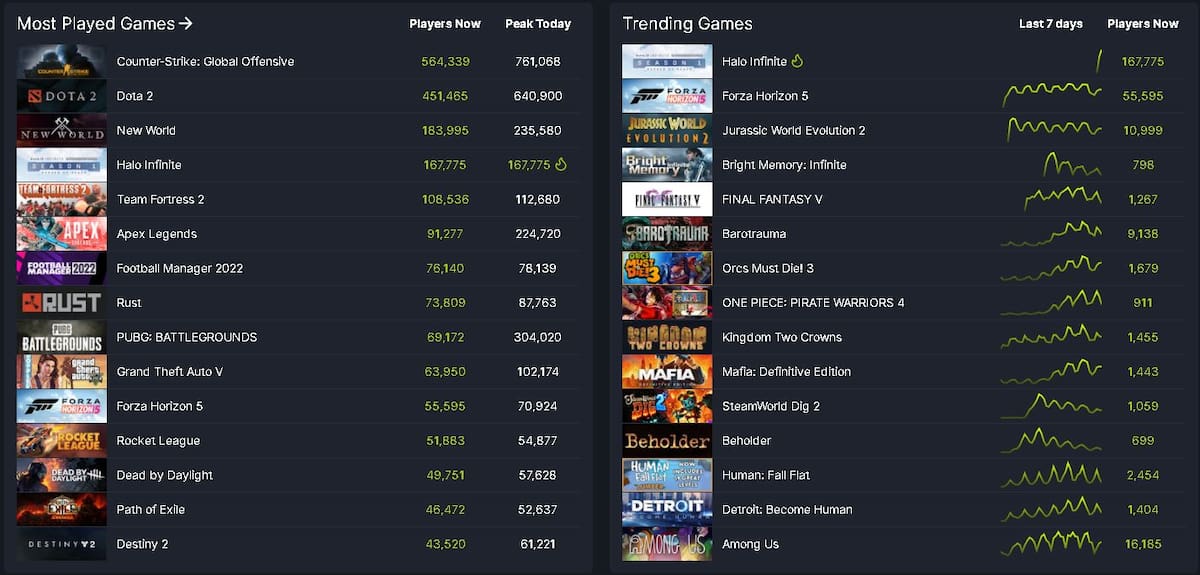Open the Dead by Daylight thumbnail
The image size is (1200, 575).
[x=61, y=476]
